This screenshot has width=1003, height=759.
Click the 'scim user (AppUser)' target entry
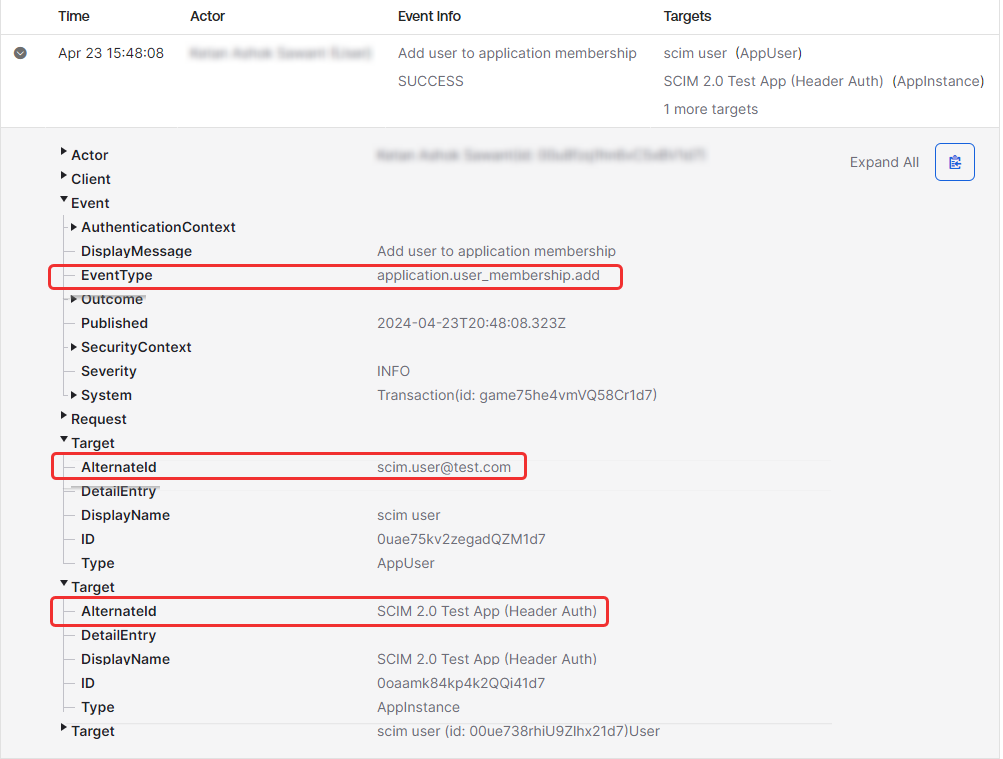point(732,53)
